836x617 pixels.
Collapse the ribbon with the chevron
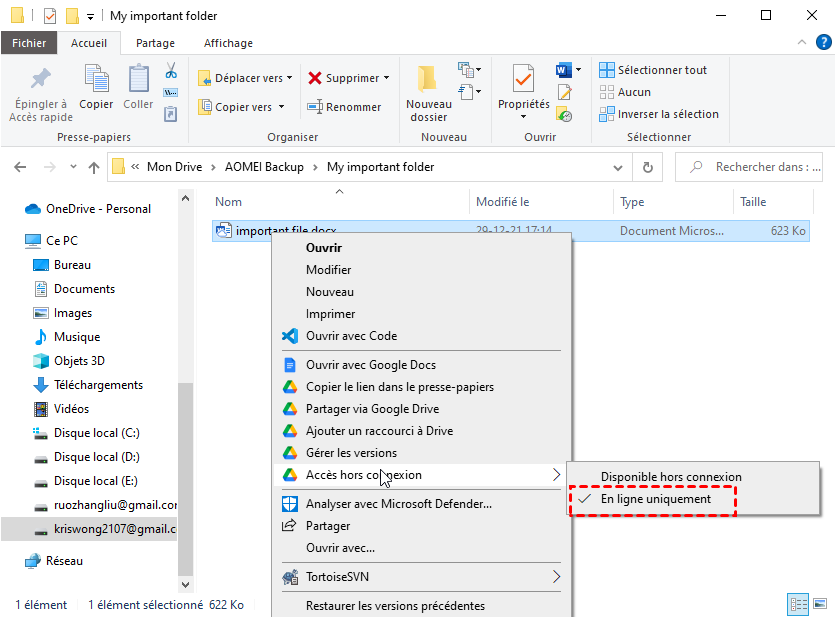(801, 42)
